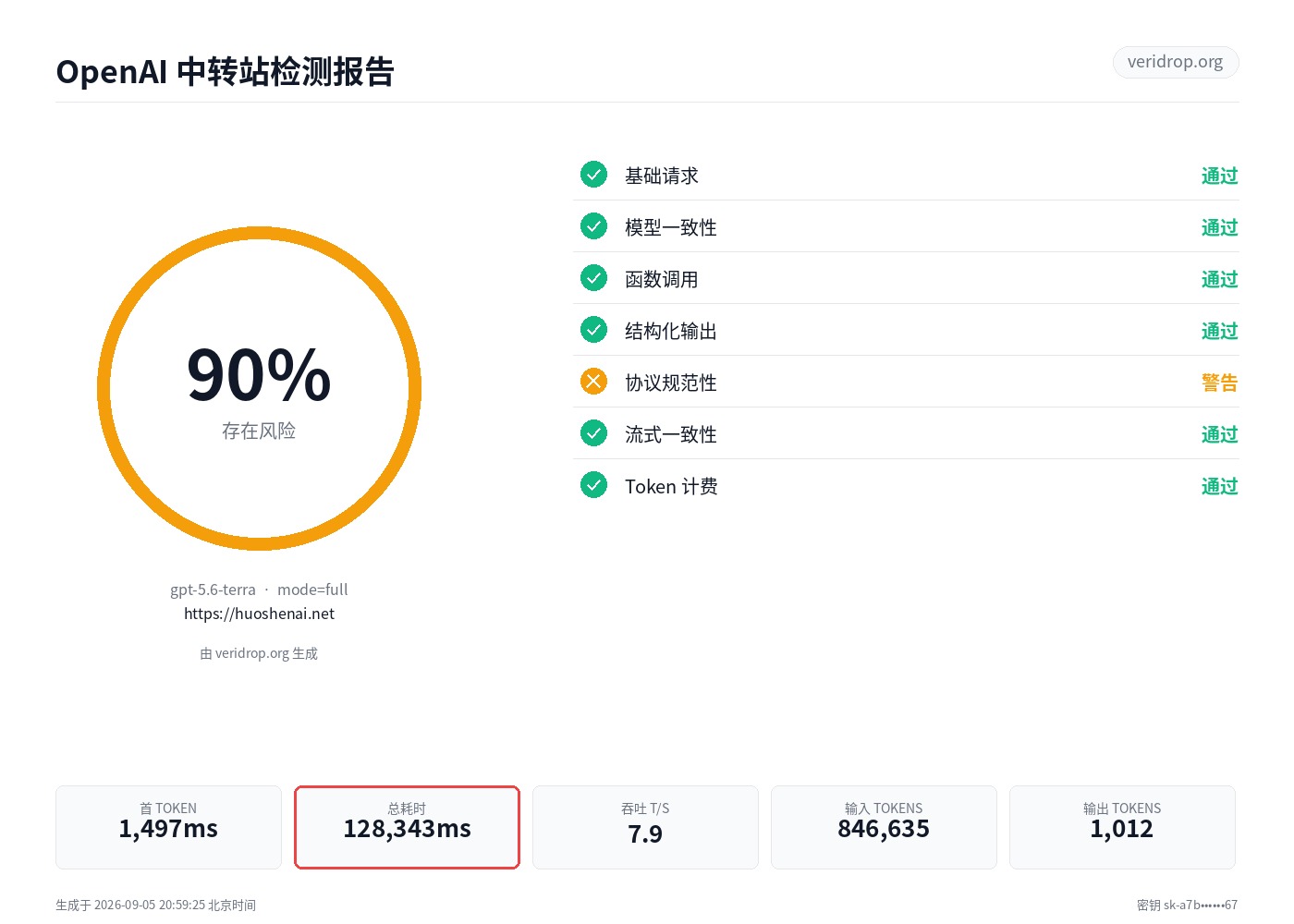Click the green check icon beside 基础请求
The width and height of the screenshot is (1294, 924).
(x=593, y=175)
